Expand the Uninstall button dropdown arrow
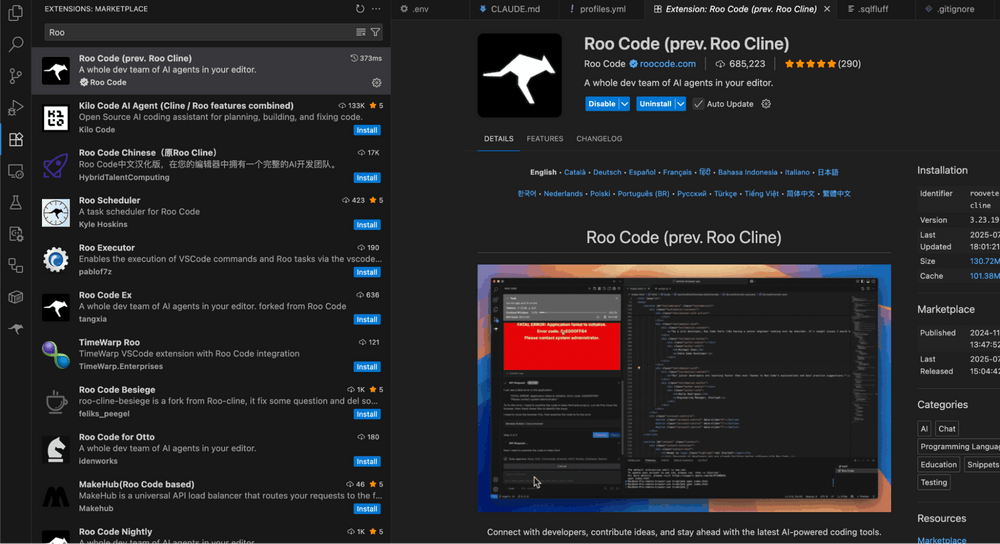This screenshot has width=1000, height=544. pos(680,104)
